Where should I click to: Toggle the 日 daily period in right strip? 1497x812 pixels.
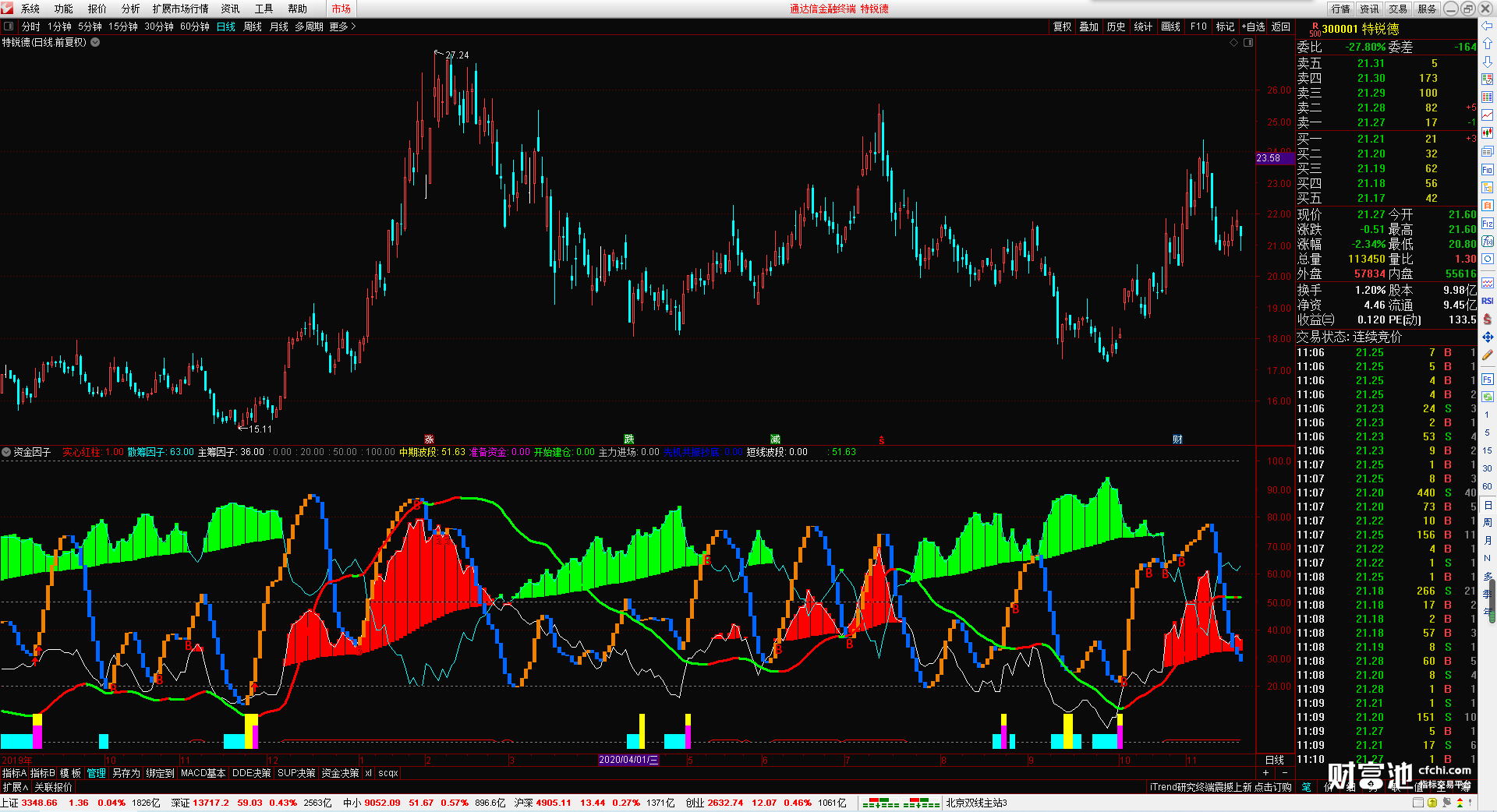1488,505
